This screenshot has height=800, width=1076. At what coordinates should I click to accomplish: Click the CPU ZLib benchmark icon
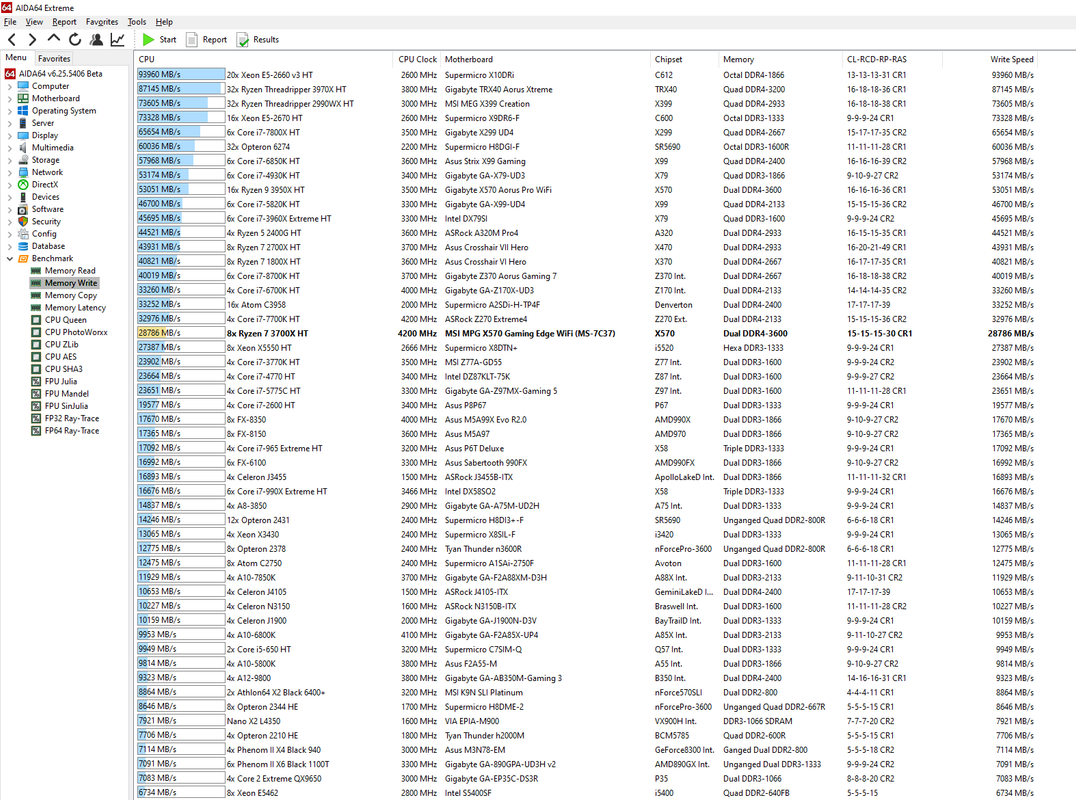36,345
